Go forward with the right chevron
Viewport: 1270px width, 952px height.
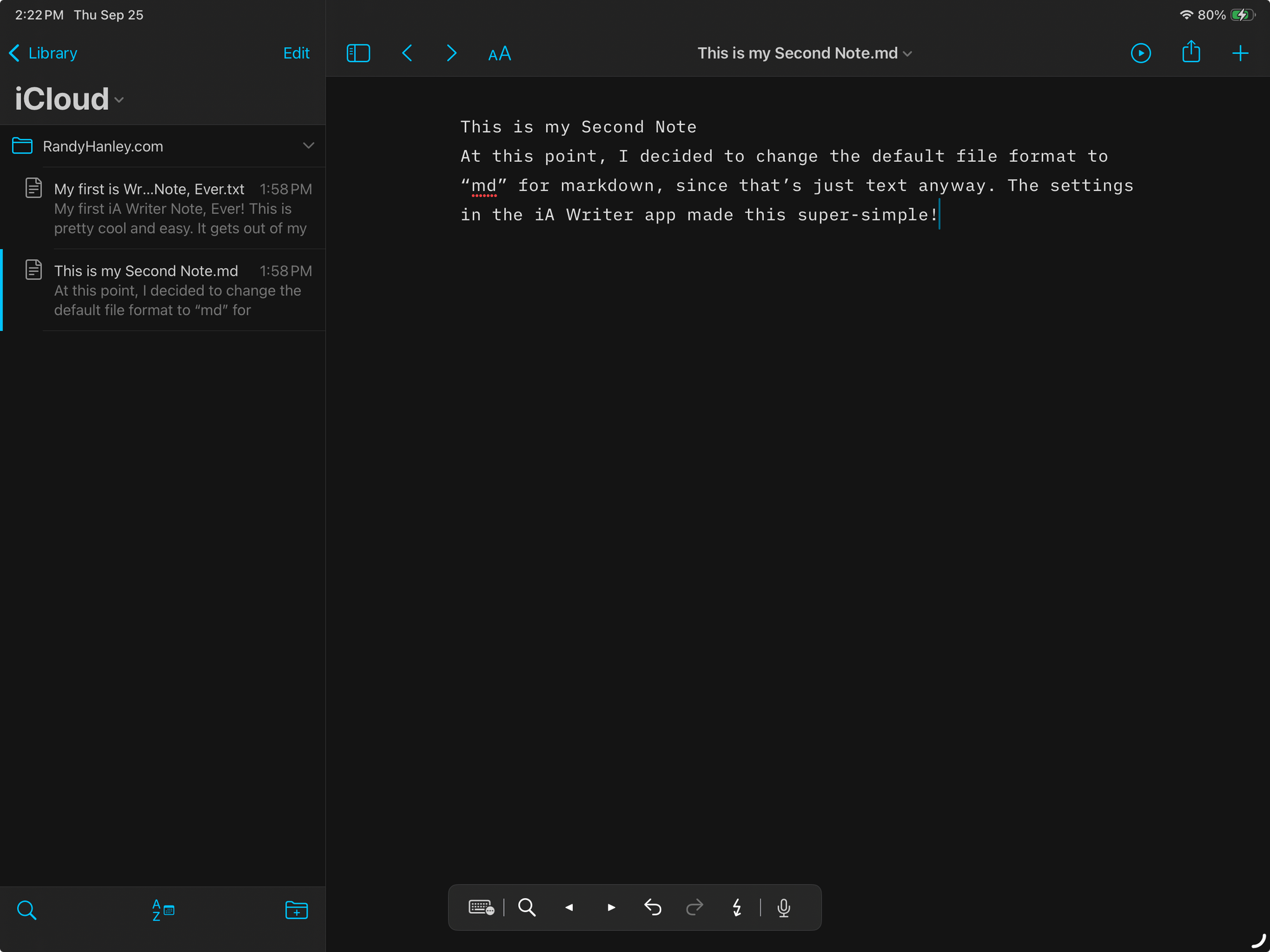click(x=451, y=53)
